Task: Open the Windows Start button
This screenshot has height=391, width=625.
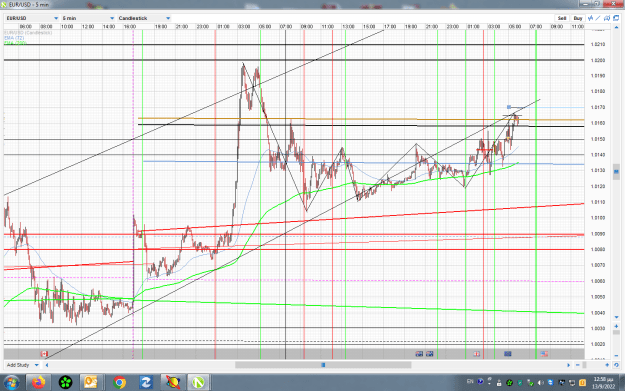Action: coord(11,383)
